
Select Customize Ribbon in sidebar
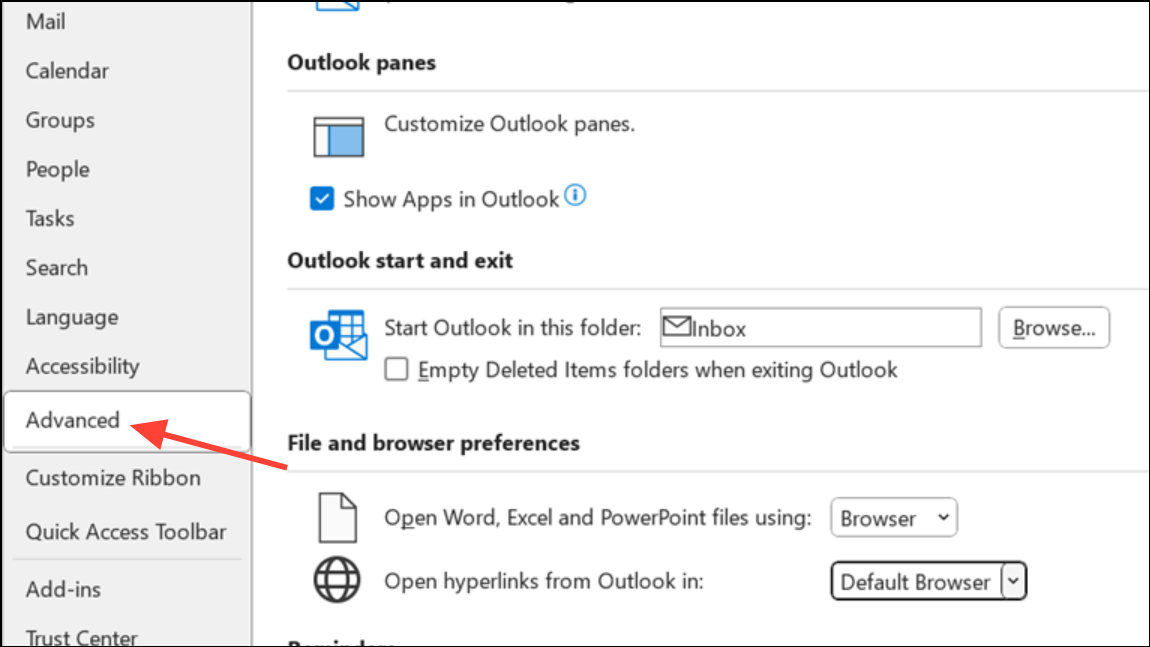113,478
